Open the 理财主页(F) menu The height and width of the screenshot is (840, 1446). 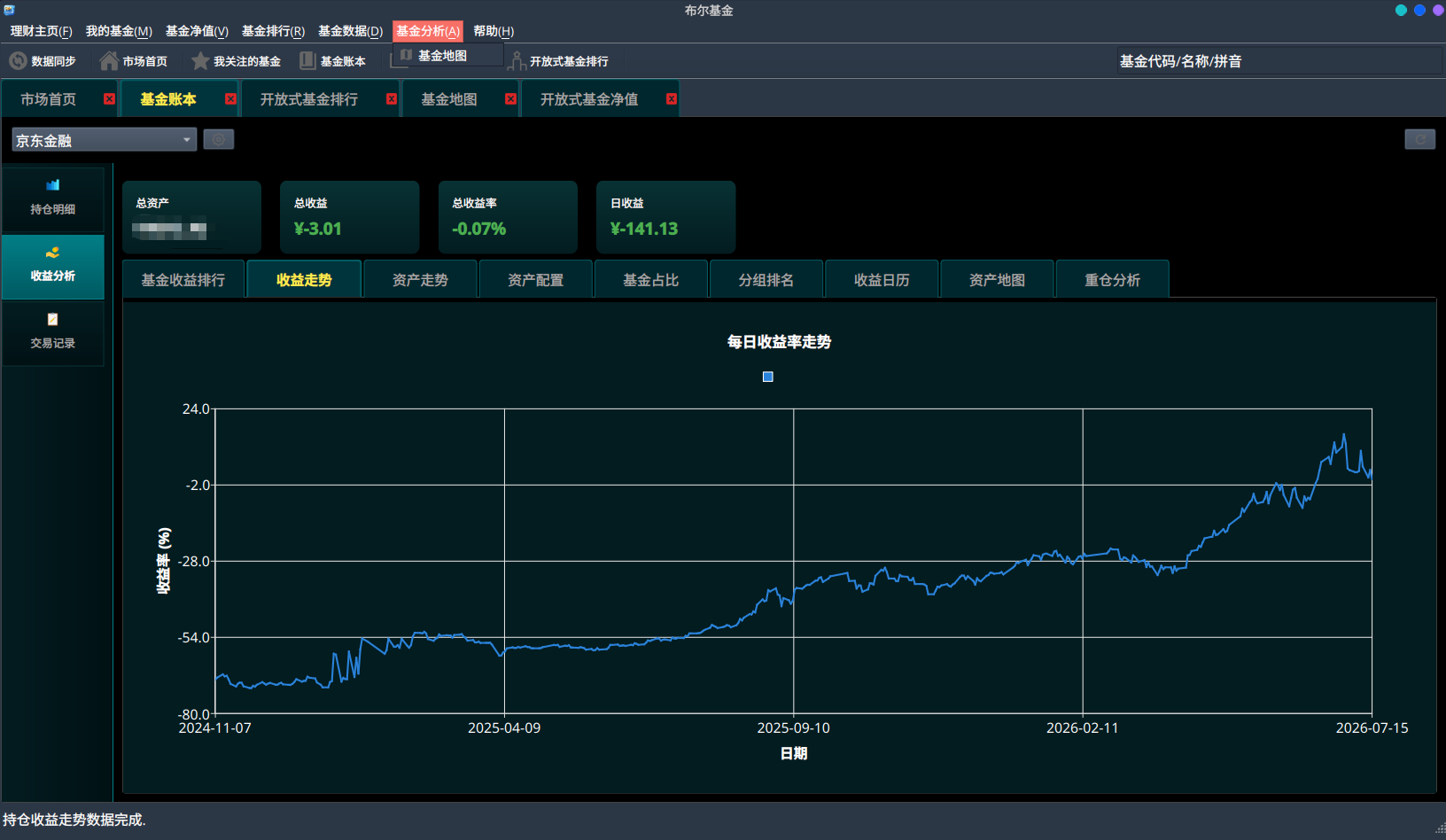pyautogui.click(x=41, y=31)
